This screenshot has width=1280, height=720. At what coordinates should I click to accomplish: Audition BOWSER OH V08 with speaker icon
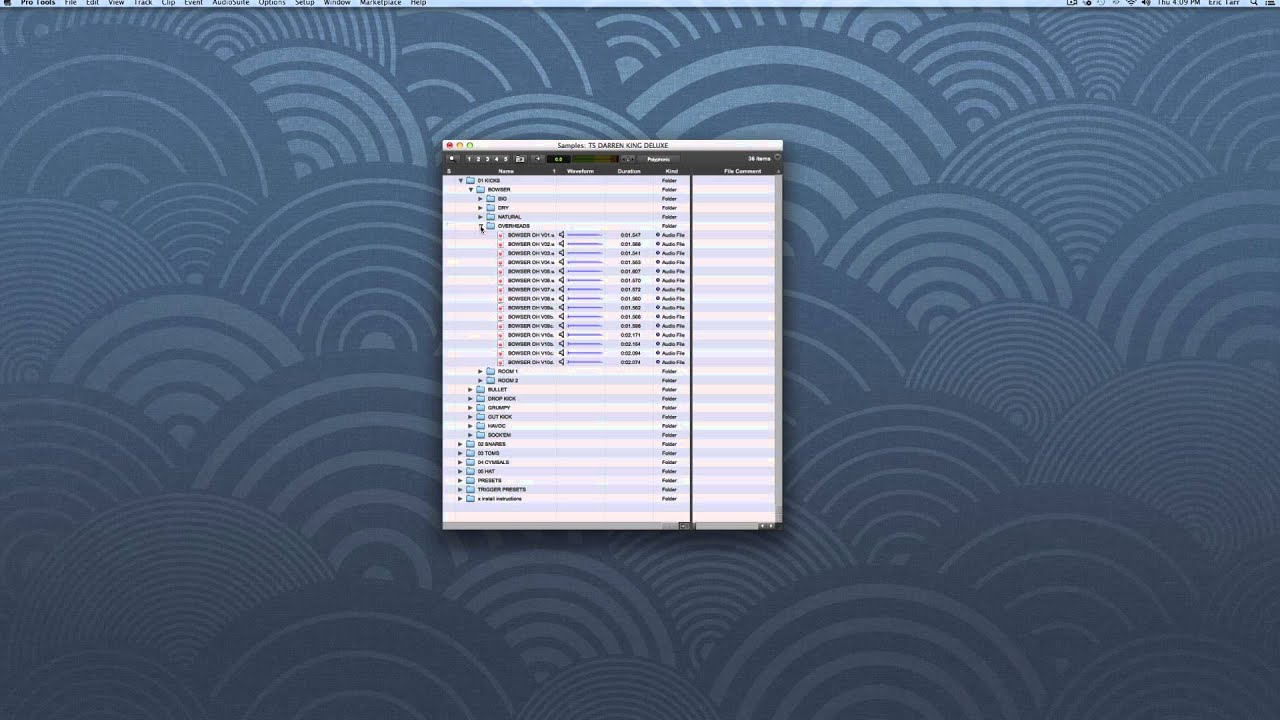pos(561,298)
